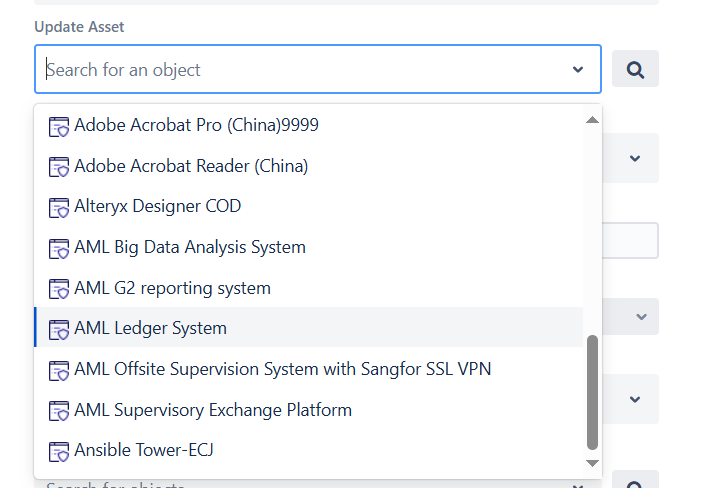Viewport: 708px width, 488px height.
Task: Select AML G2 reporting system option
Action: coord(309,288)
